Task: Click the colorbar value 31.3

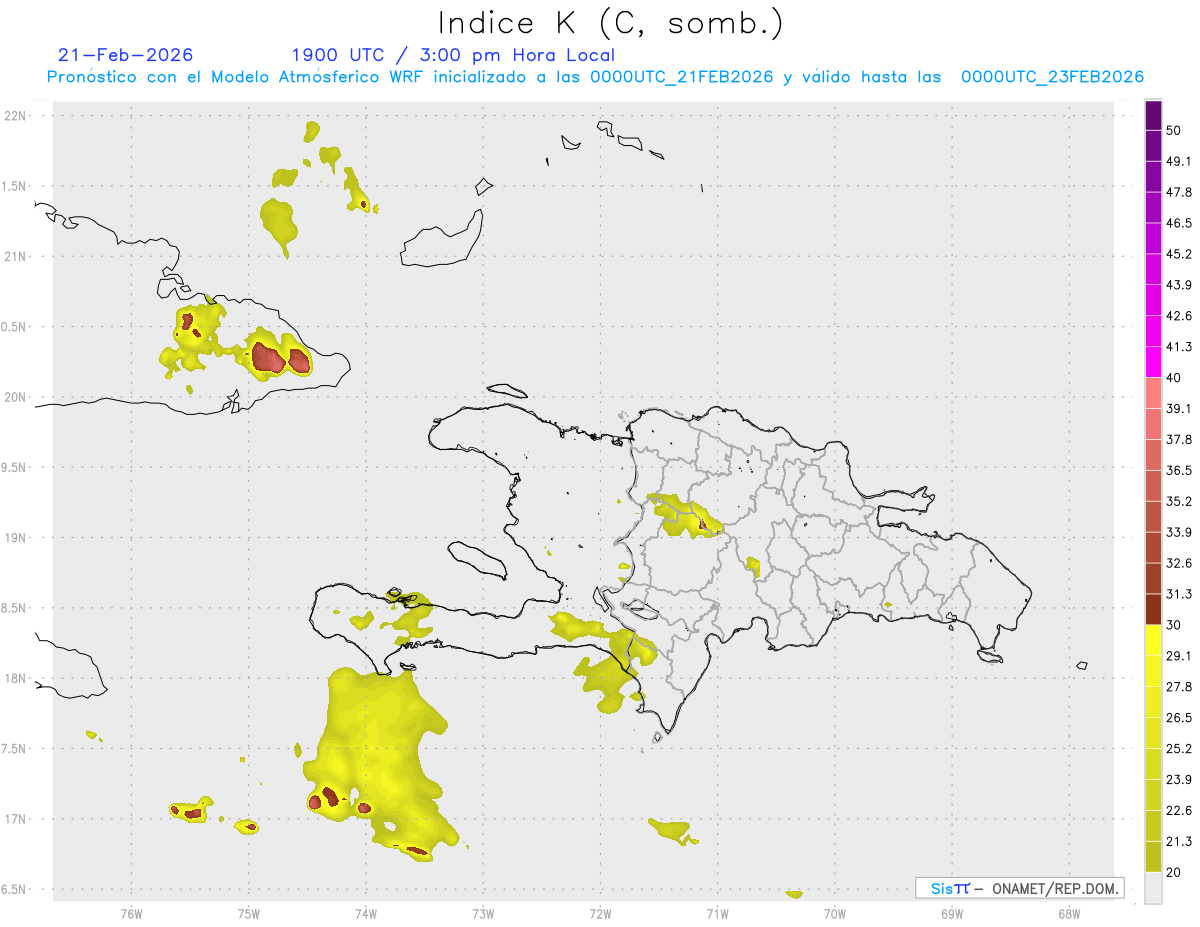Action: pyautogui.click(x=1179, y=594)
